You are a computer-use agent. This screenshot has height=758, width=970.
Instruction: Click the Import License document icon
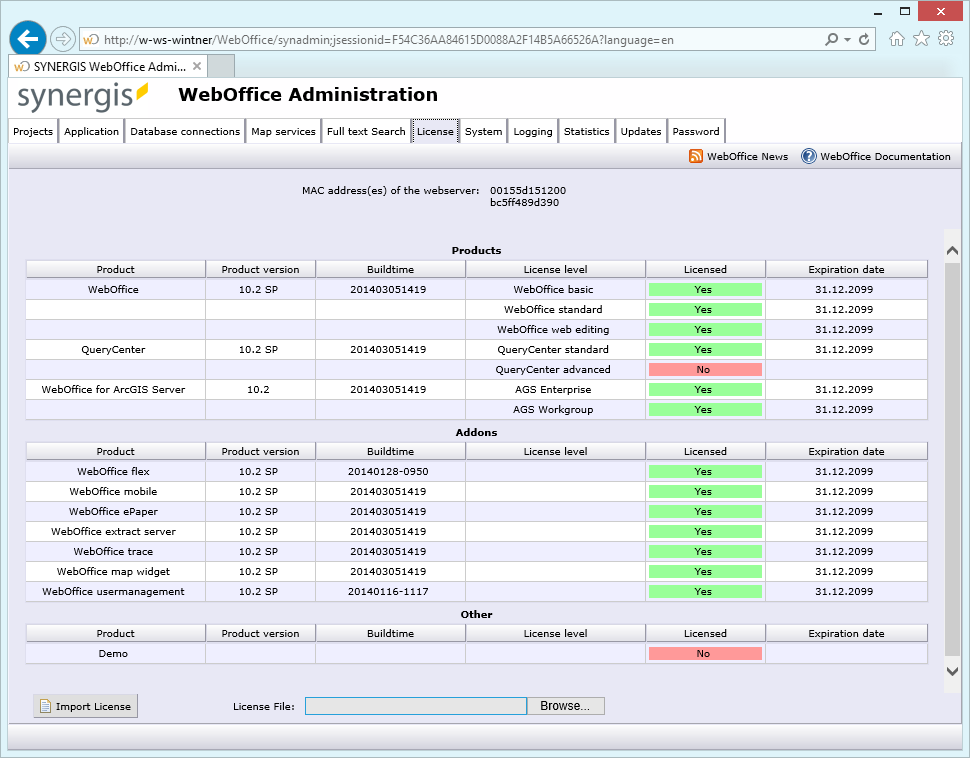[x=43, y=706]
